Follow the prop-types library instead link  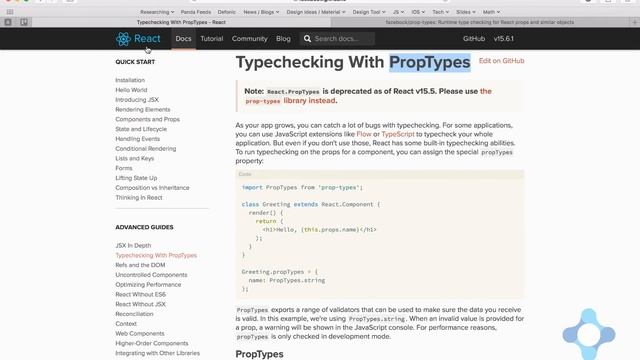(309, 100)
